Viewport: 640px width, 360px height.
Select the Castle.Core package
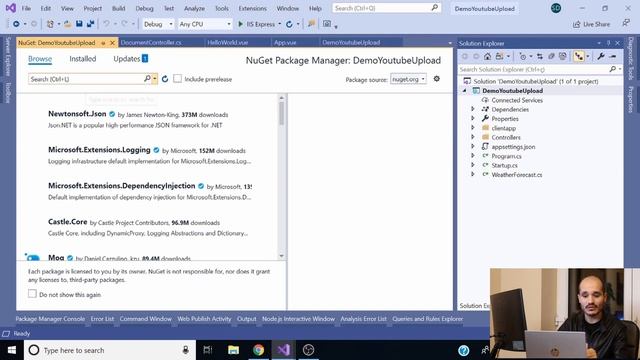[x=149, y=227]
